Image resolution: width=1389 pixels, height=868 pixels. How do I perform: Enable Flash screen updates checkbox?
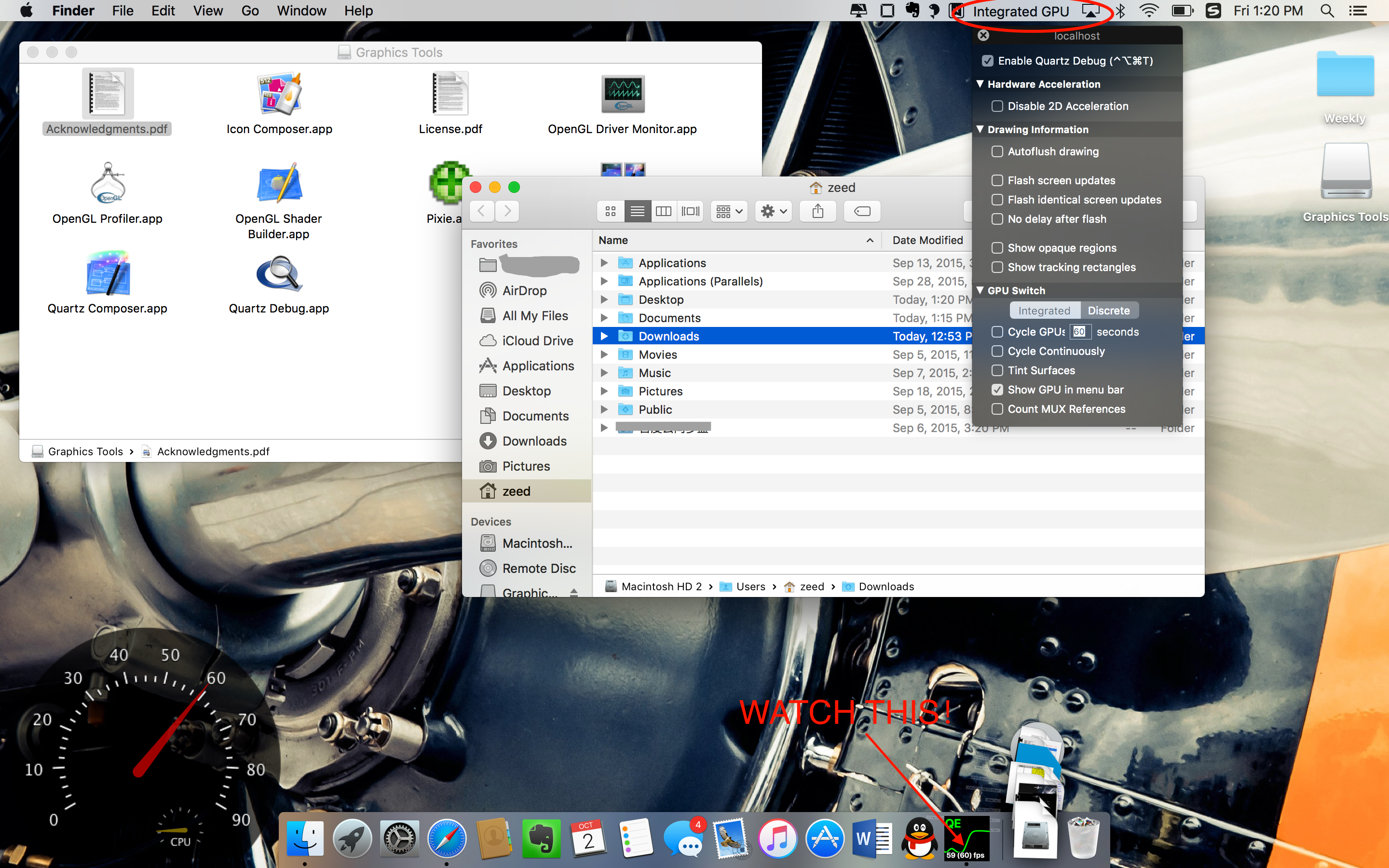(997, 180)
